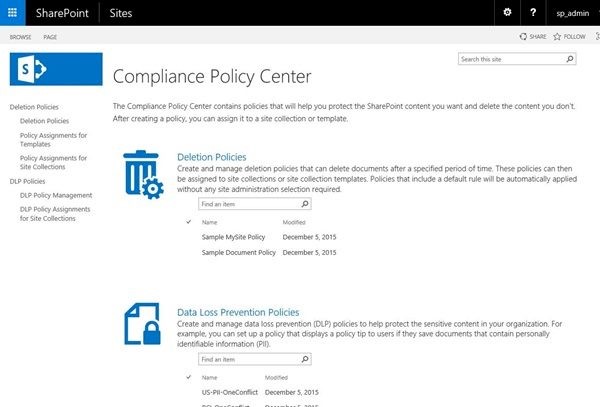Open the Deletion Policies section title link
The width and height of the screenshot is (600, 407).
(212, 157)
